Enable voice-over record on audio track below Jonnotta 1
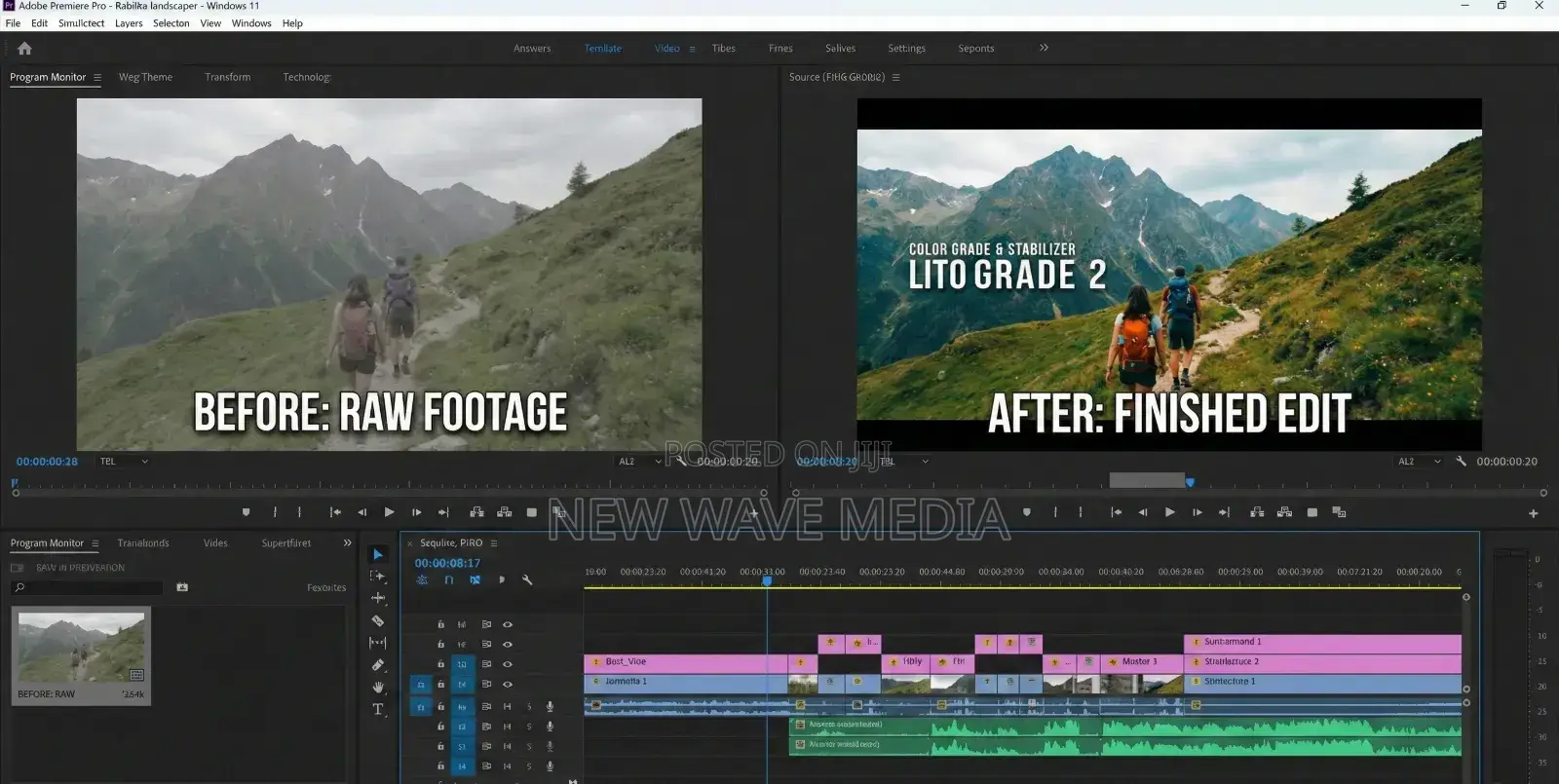Viewport: 1559px width, 784px height. 550,707
